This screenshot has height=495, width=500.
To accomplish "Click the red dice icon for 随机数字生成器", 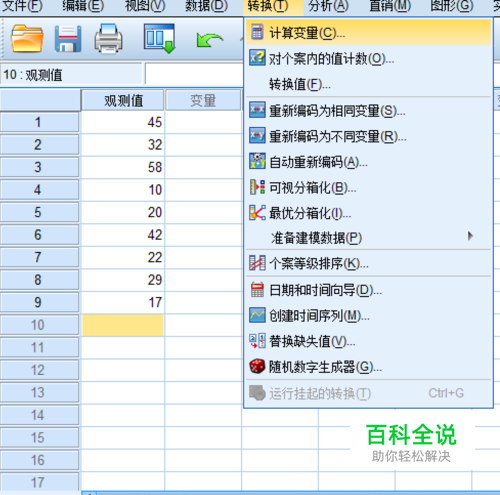I will [x=257, y=366].
